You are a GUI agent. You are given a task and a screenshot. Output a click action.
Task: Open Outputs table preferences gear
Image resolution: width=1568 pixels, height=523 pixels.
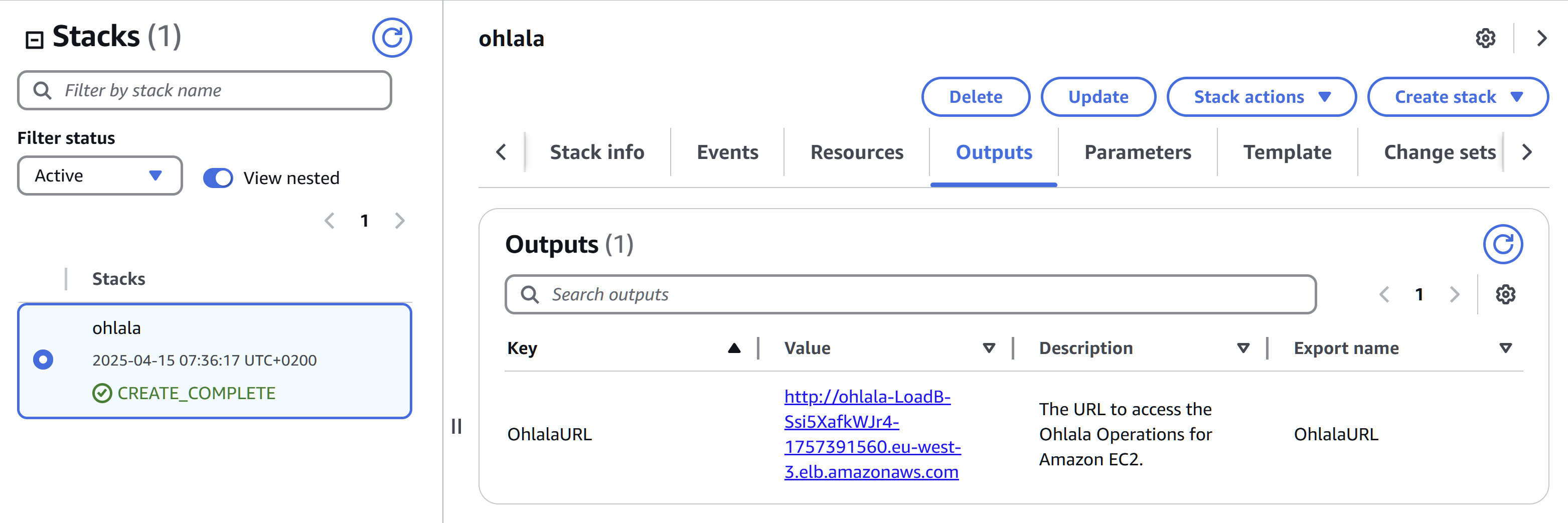click(x=1505, y=295)
